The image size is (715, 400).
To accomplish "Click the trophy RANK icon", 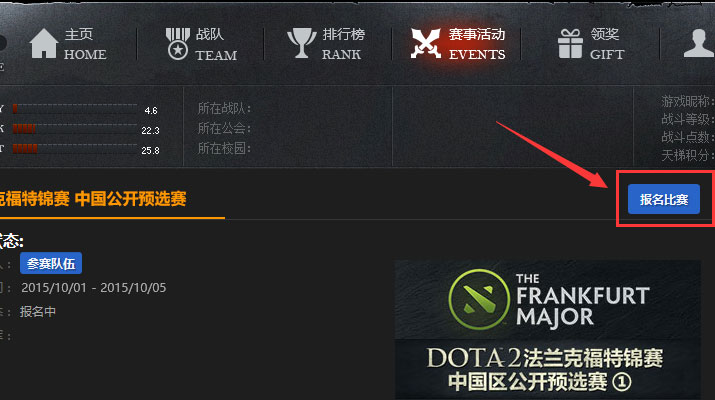I will [301, 43].
